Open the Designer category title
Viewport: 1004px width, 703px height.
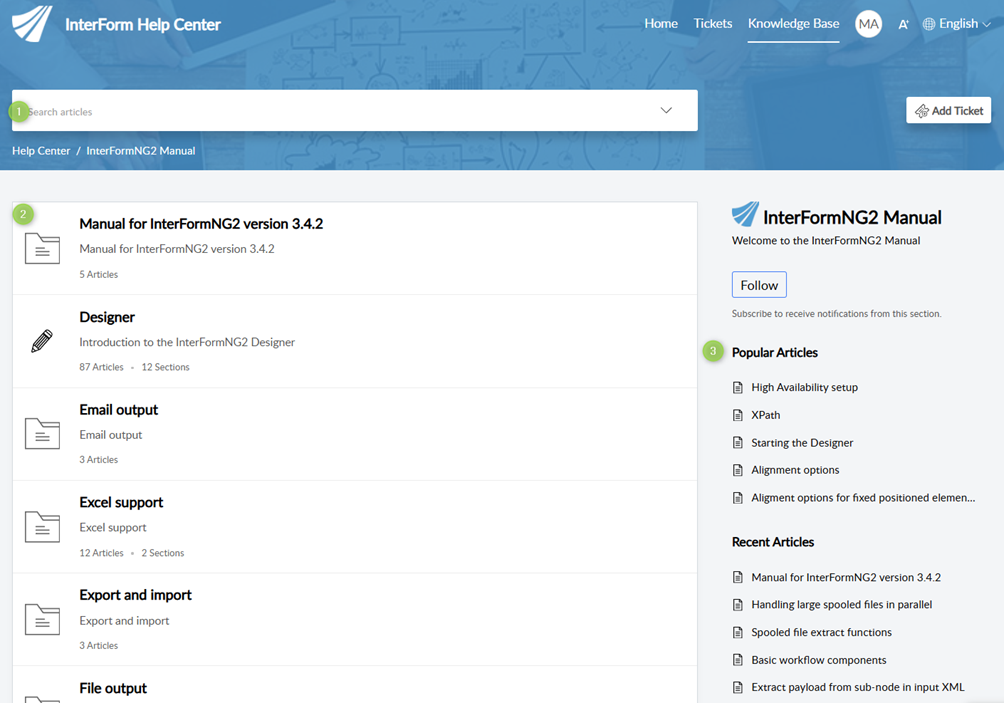tap(107, 317)
